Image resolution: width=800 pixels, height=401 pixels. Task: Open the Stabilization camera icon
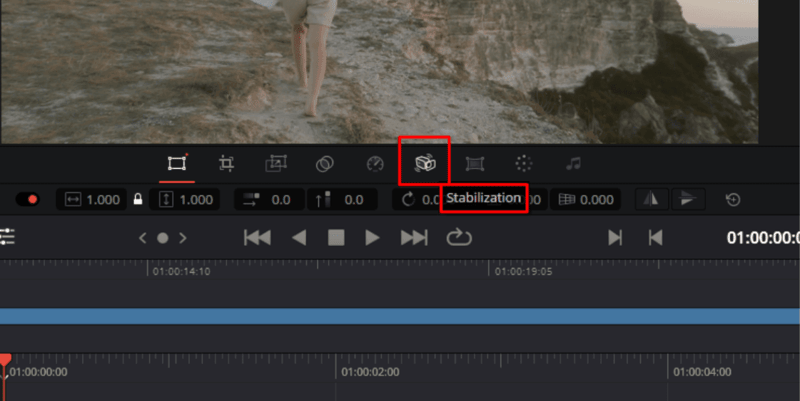[x=424, y=164]
